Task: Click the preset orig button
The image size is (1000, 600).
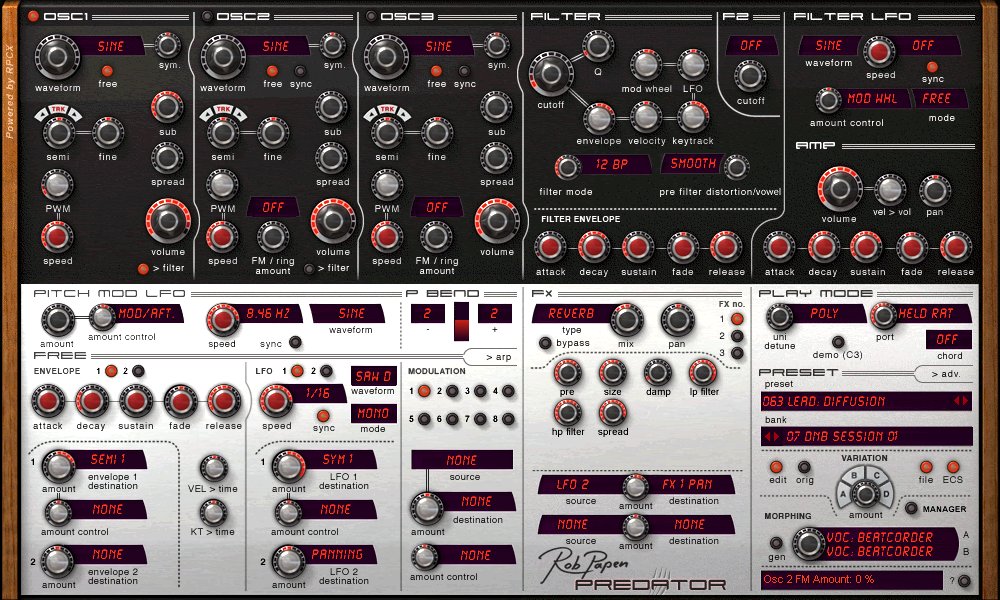Action: [x=804, y=467]
